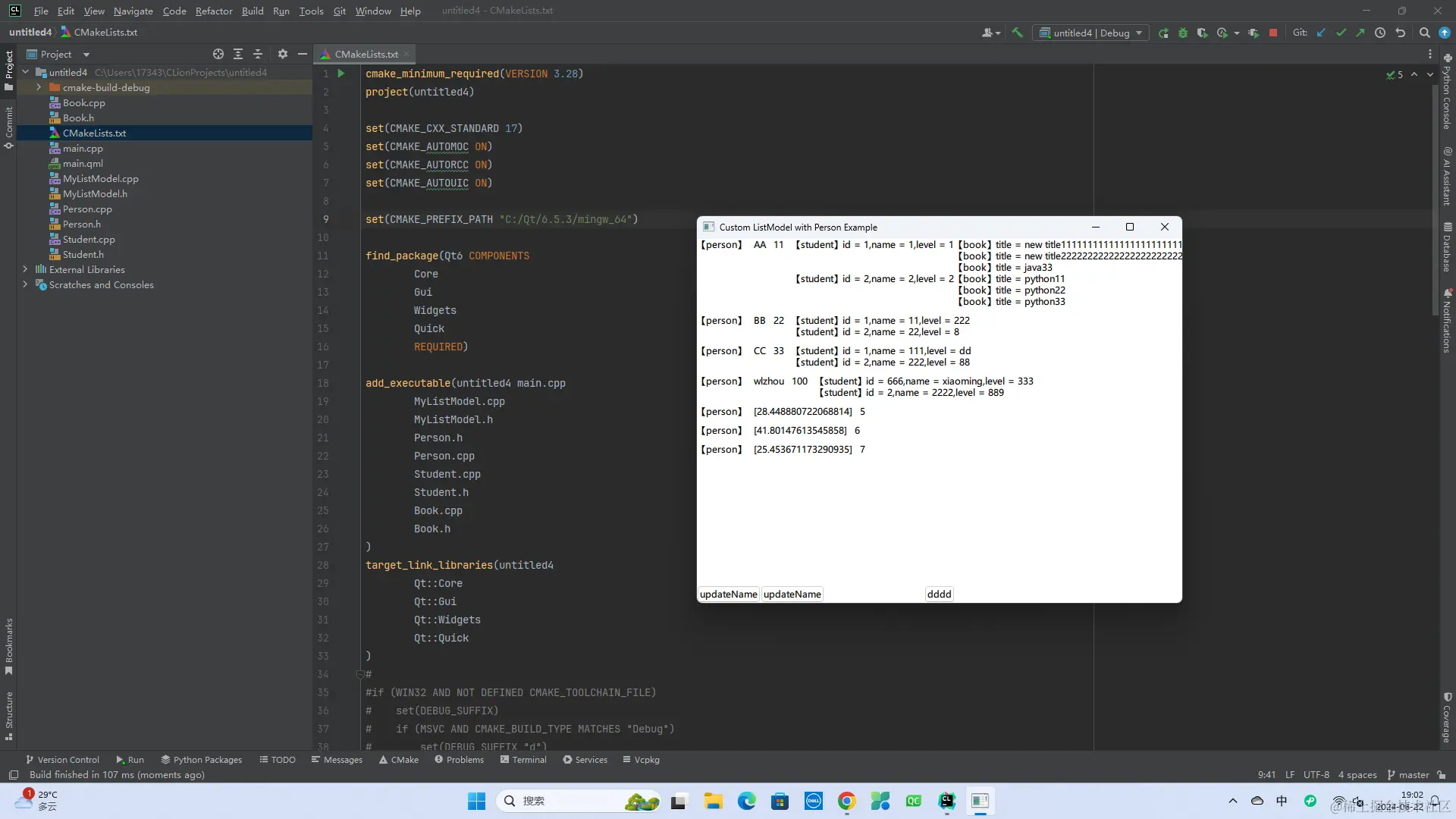
Task: Expand External Libraries node
Action: tap(25, 269)
